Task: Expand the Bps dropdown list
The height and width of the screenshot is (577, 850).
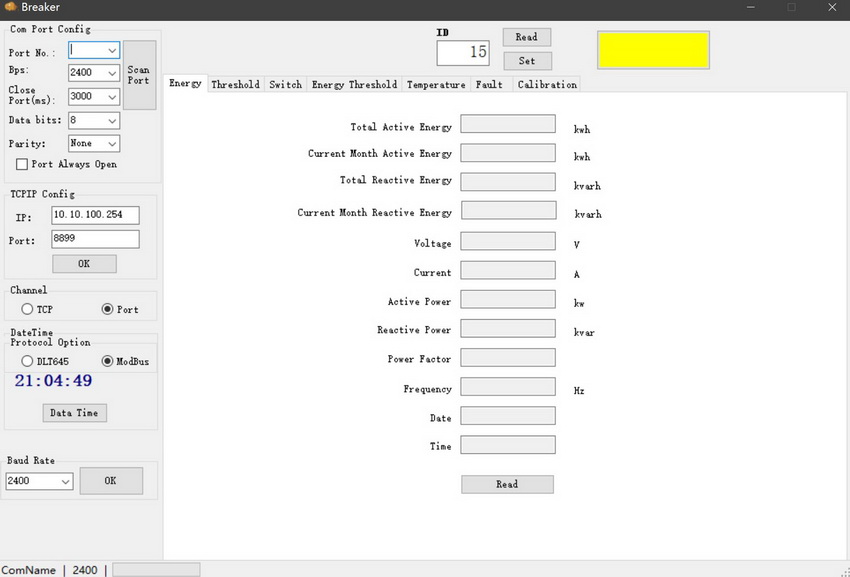Action: coord(111,73)
